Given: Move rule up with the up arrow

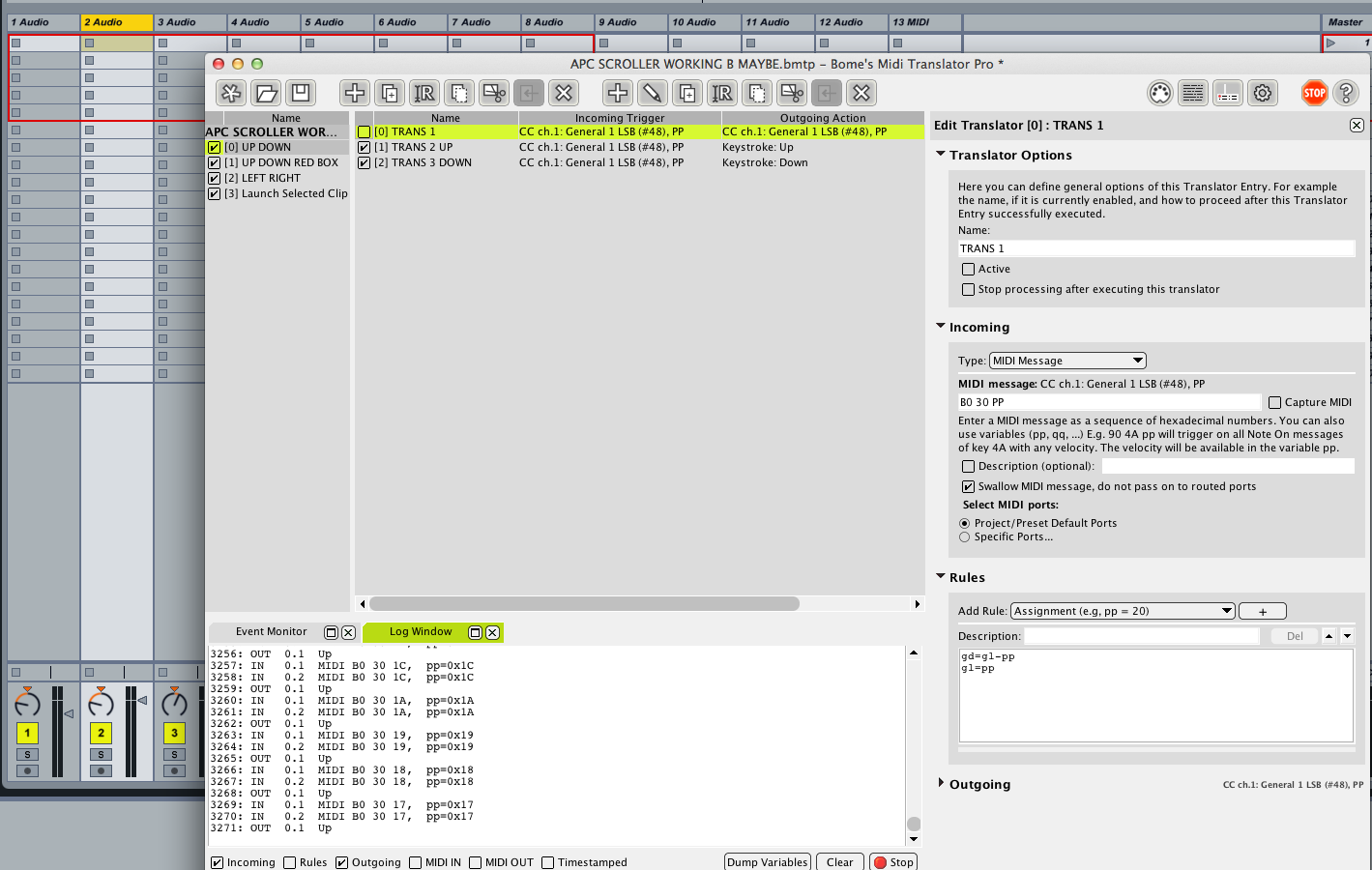Looking at the screenshot, I should tap(1328, 636).
